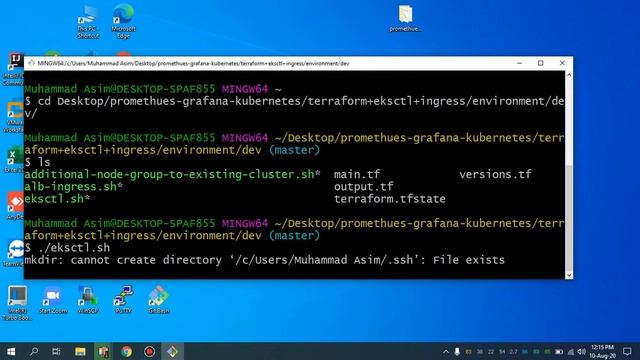Click the versions.tf filename in listing
The width and height of the screenshot is (640, 360).
[496, 175]
